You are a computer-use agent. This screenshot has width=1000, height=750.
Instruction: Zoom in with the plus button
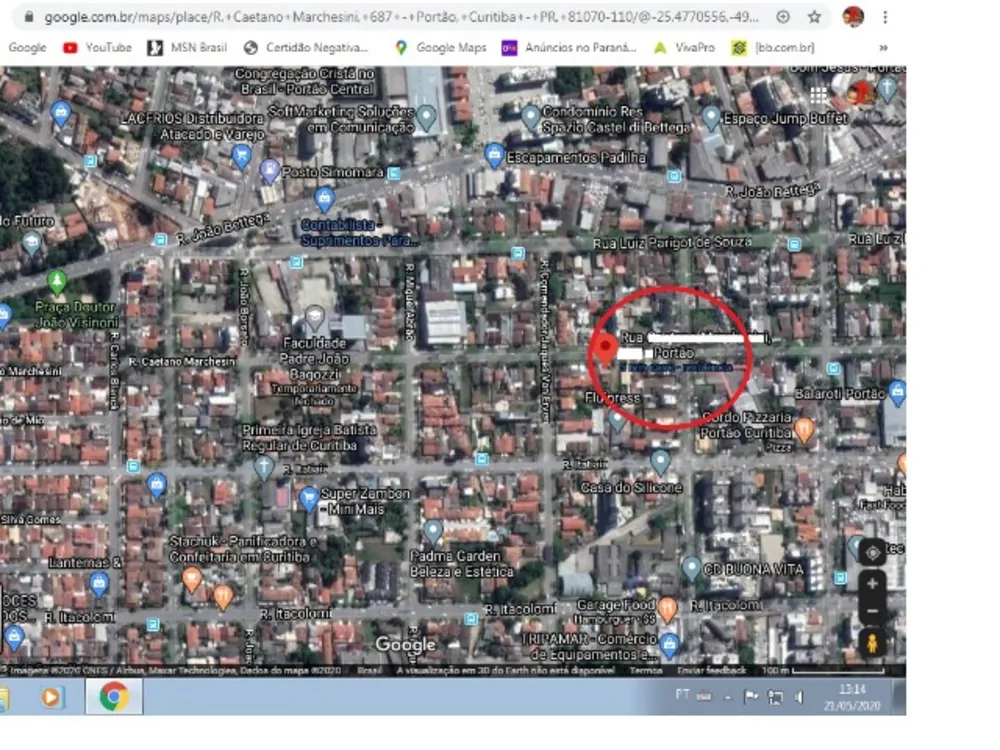pos(872,584)
